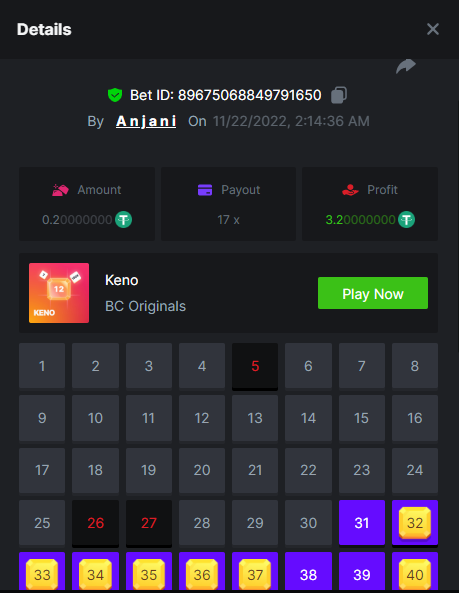Image resolution: width=459 pixels, height=593 pixels.
Task: Click the Play Now button
Action: (373, 293)
